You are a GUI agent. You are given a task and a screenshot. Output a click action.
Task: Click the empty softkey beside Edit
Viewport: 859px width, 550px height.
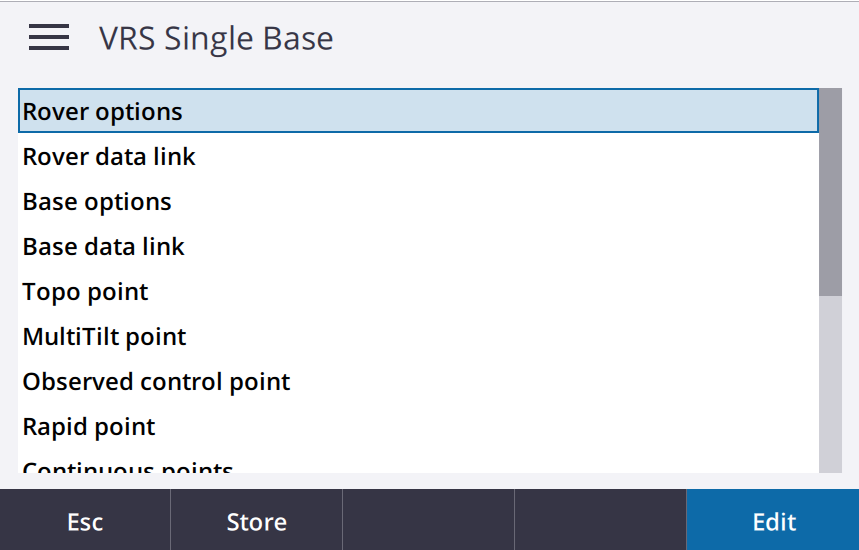pos(600,520)
